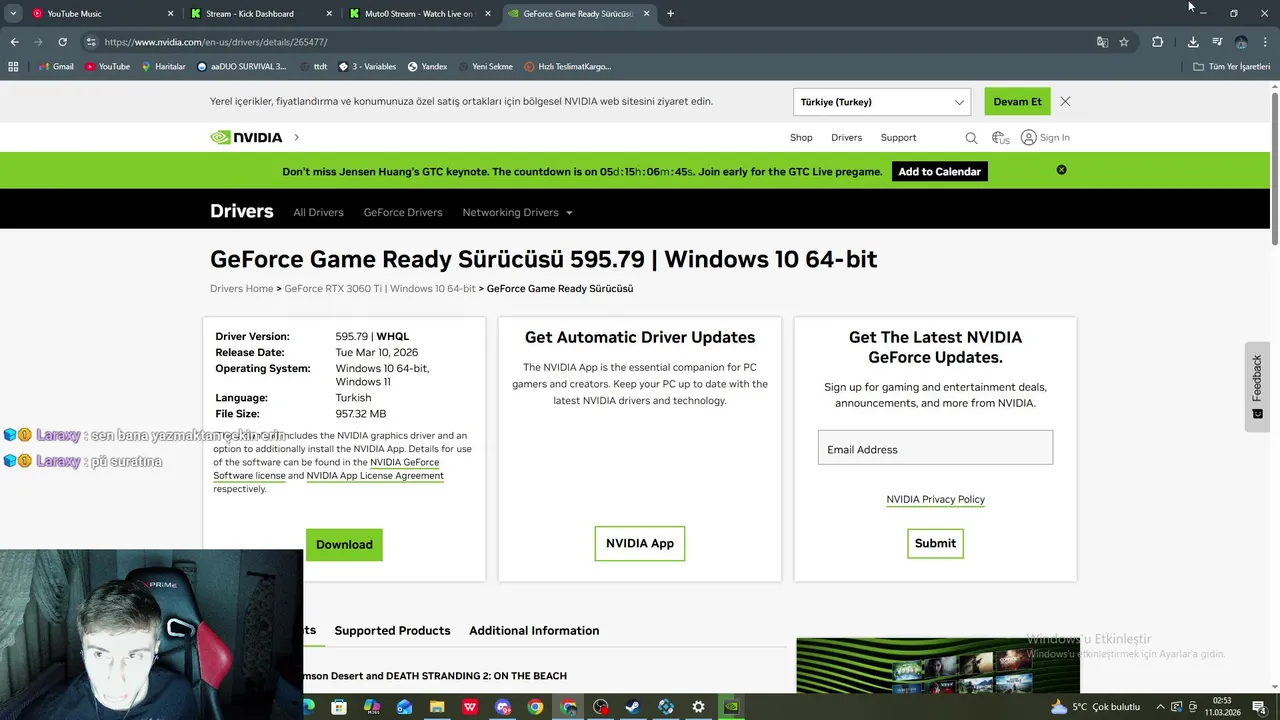Click the browser back arrow
1280x720 pixels.
click(x=14, y=42)
